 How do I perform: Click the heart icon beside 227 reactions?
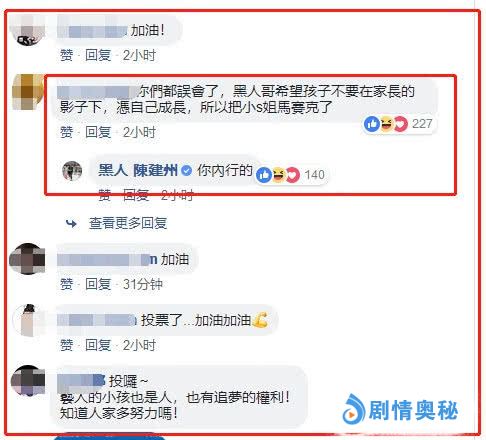400,124
